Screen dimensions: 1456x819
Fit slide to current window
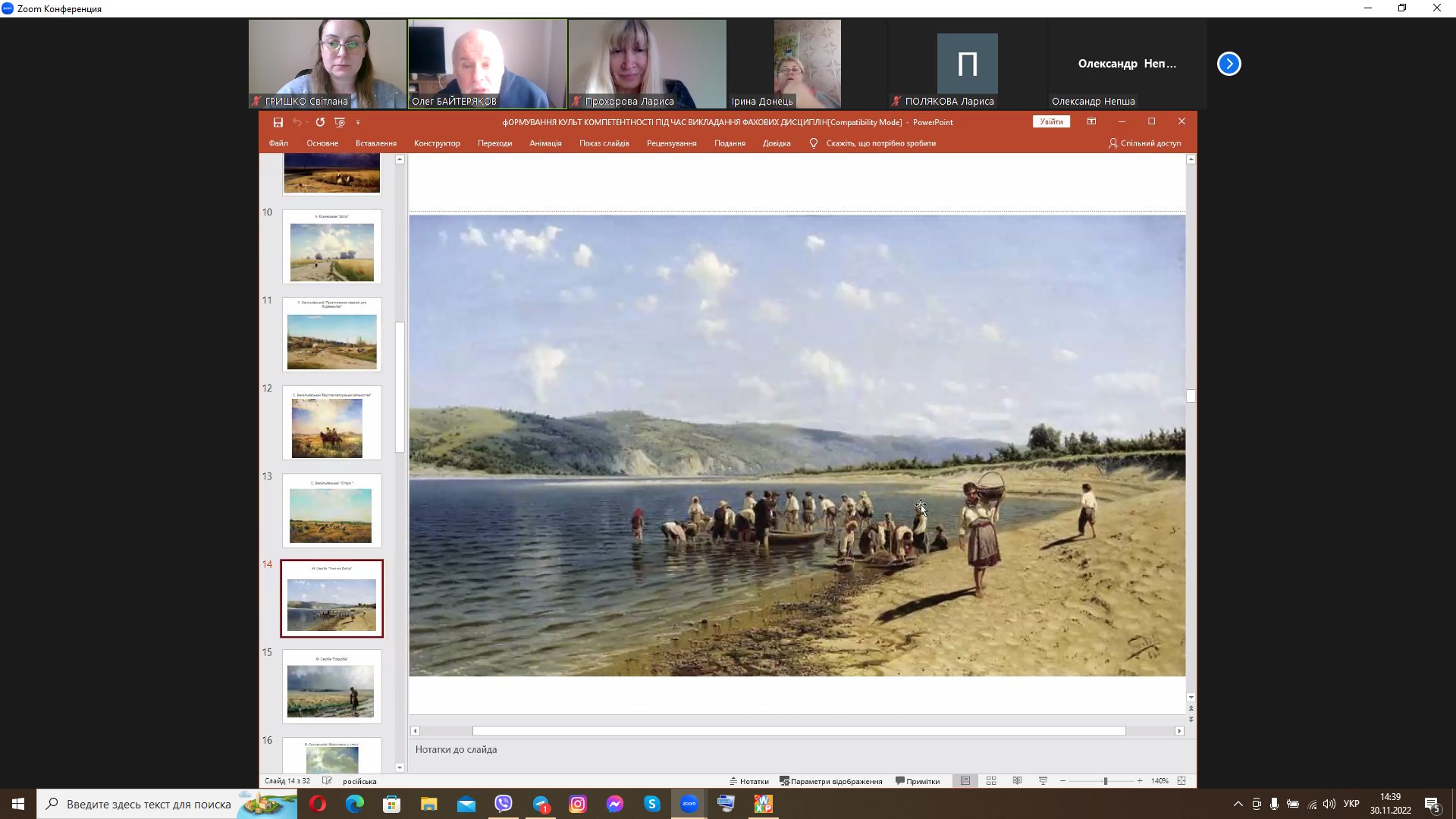[1181, 781]
